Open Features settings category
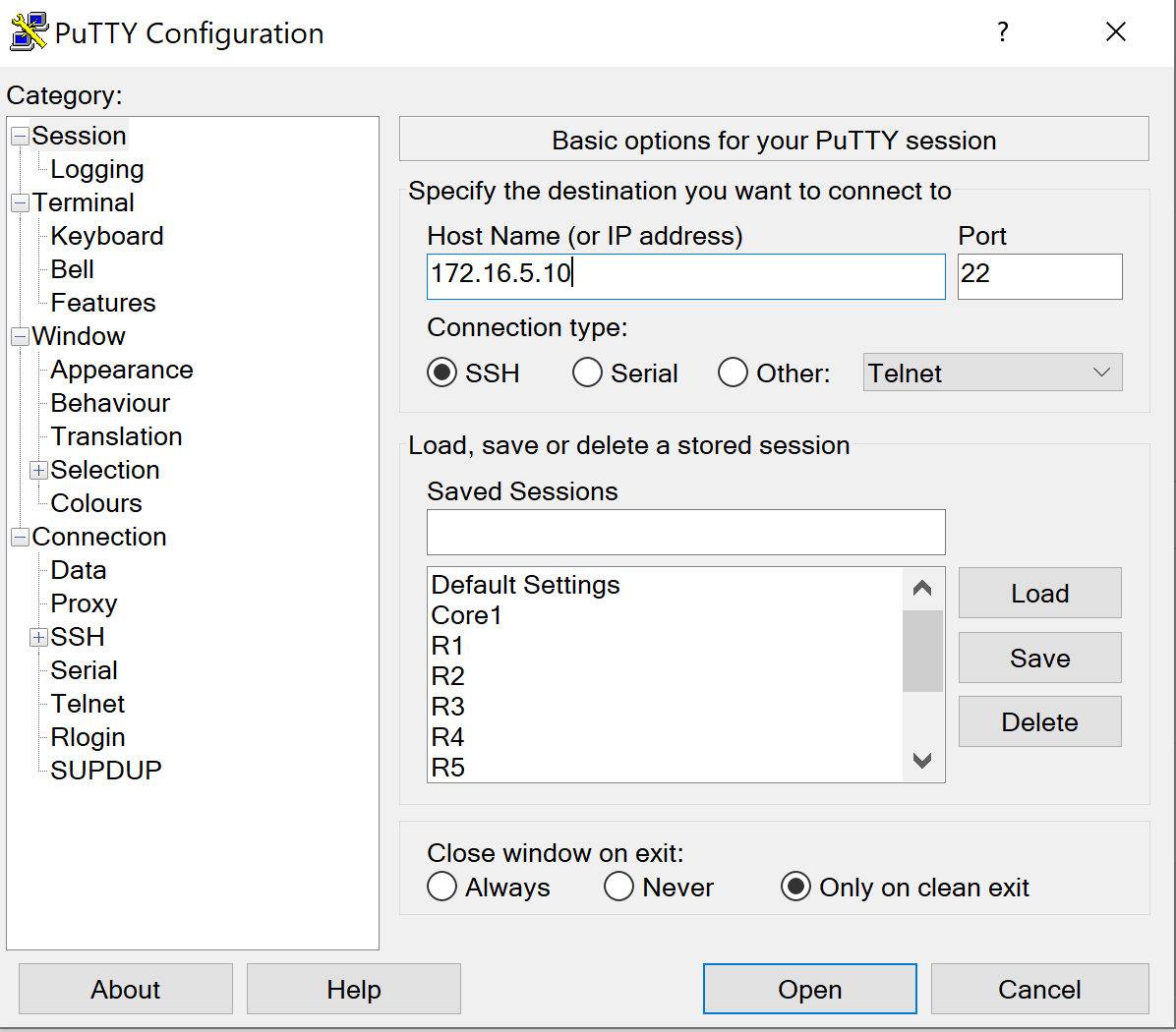This screenshot has width=1176, height=1032. (x=102, y=303)
